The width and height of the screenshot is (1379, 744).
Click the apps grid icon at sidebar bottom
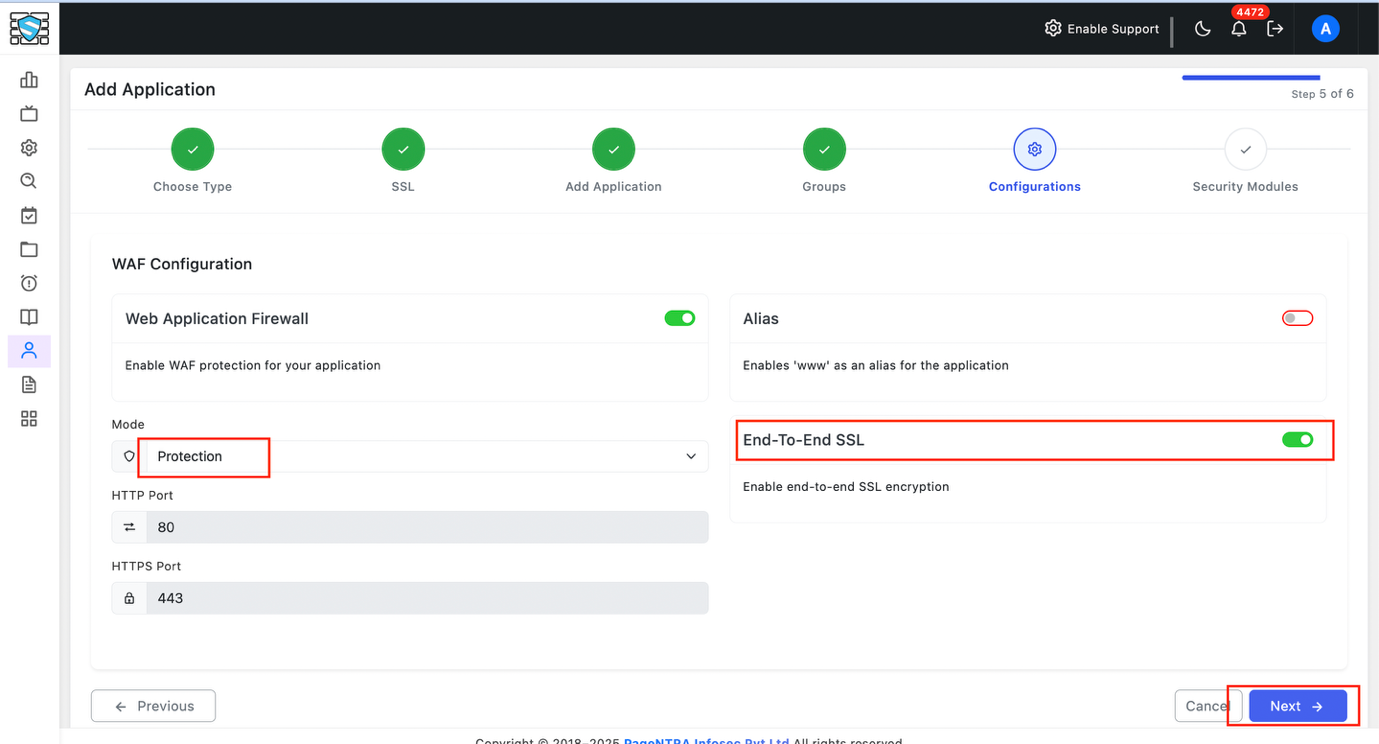28,418
